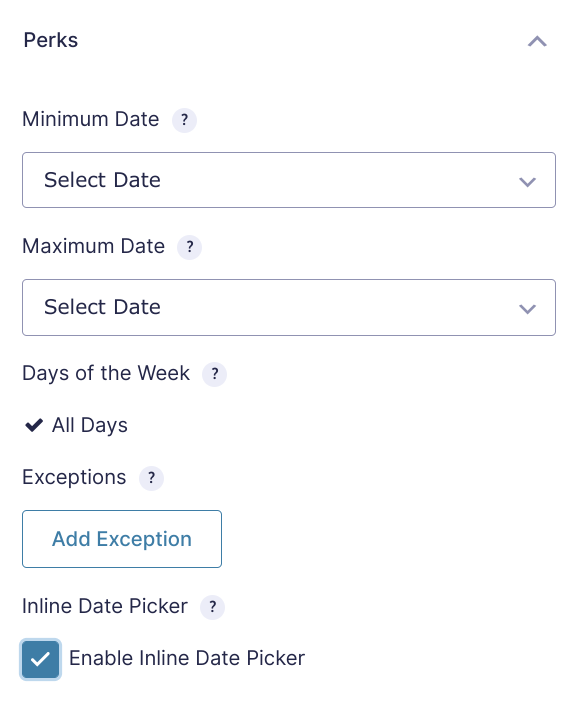Click the Inline Date Picker heading label
This screenshot has width=576, height=720.
pyautogui.click(x=105, y=607)
